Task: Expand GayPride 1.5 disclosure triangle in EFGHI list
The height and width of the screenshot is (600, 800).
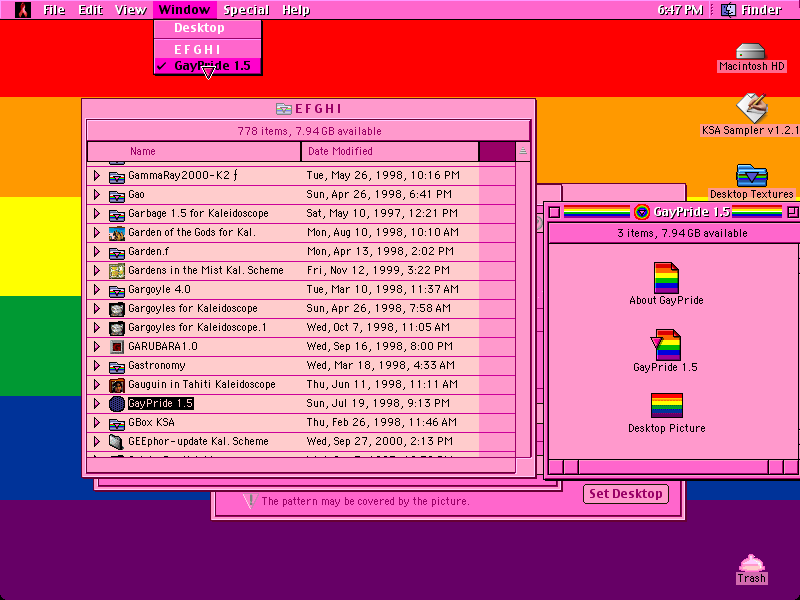Action: click(x=96, y=404)
